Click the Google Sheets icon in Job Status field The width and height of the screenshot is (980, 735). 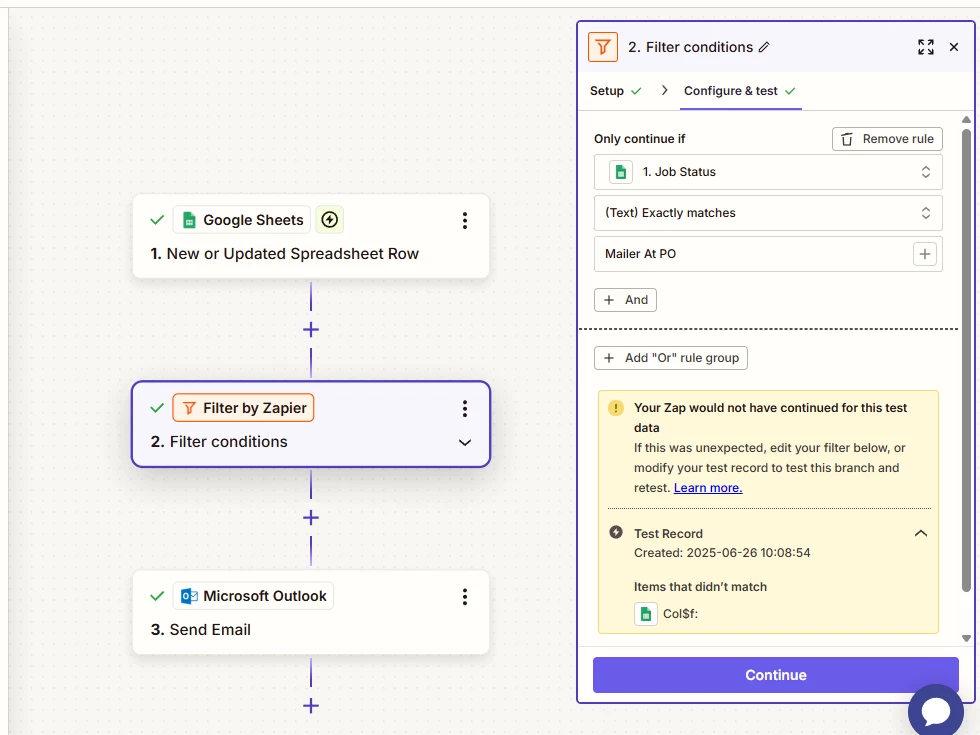pyautogui.click(x=621, y=172)
